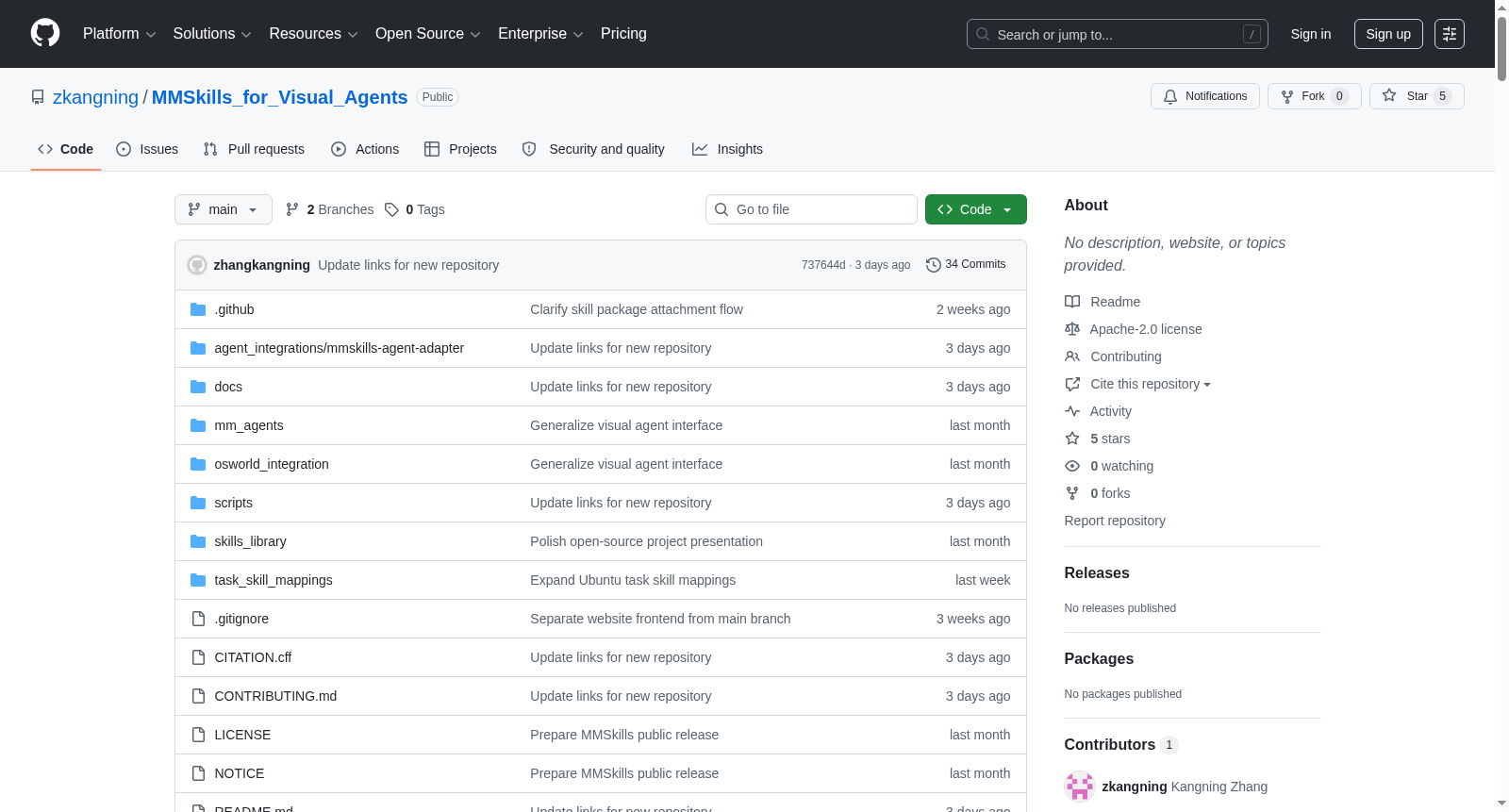This screenshot has height=812, width=1509.
Task: Click the Notifications button
Action: coord(1205,96)
